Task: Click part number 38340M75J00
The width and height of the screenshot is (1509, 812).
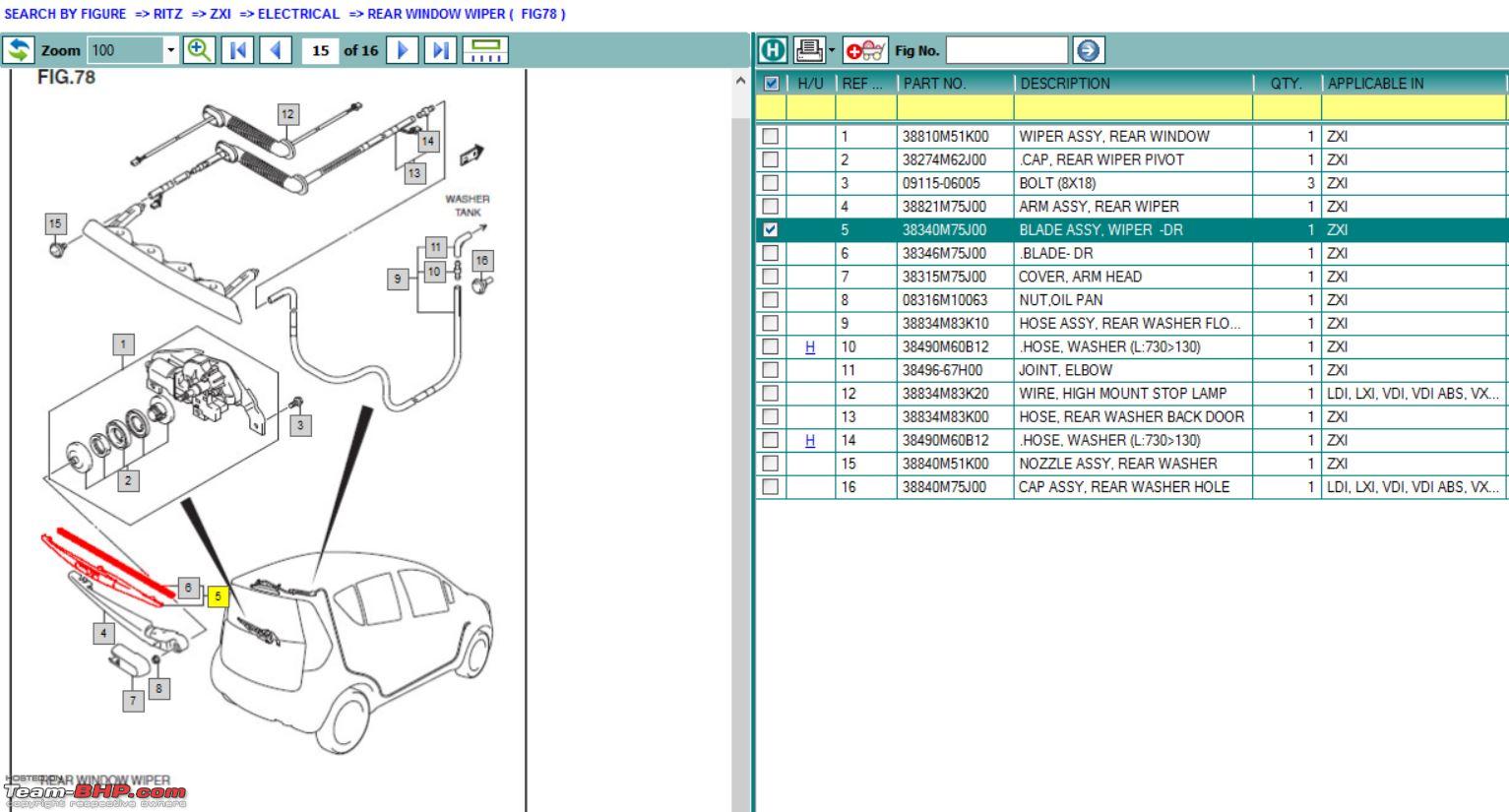Action: [945, 229]
